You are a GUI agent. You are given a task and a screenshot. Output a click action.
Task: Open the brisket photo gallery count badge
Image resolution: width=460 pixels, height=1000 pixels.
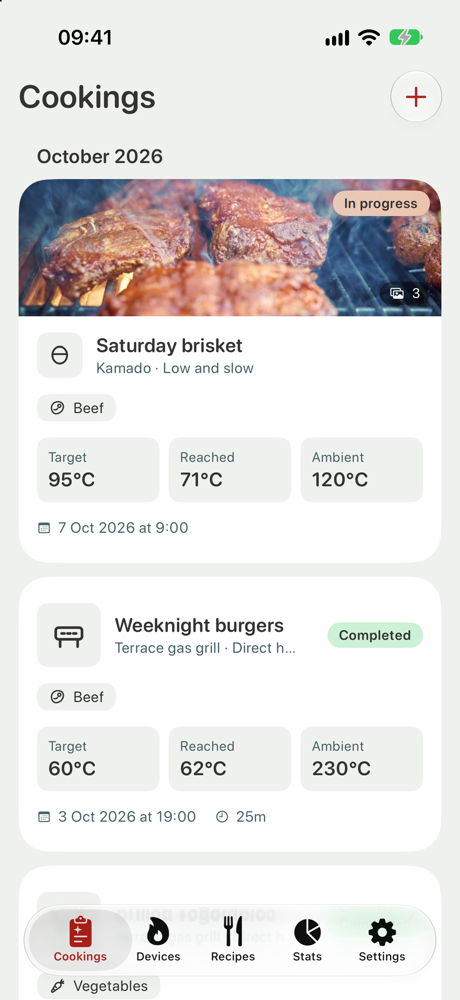(408, 293)
